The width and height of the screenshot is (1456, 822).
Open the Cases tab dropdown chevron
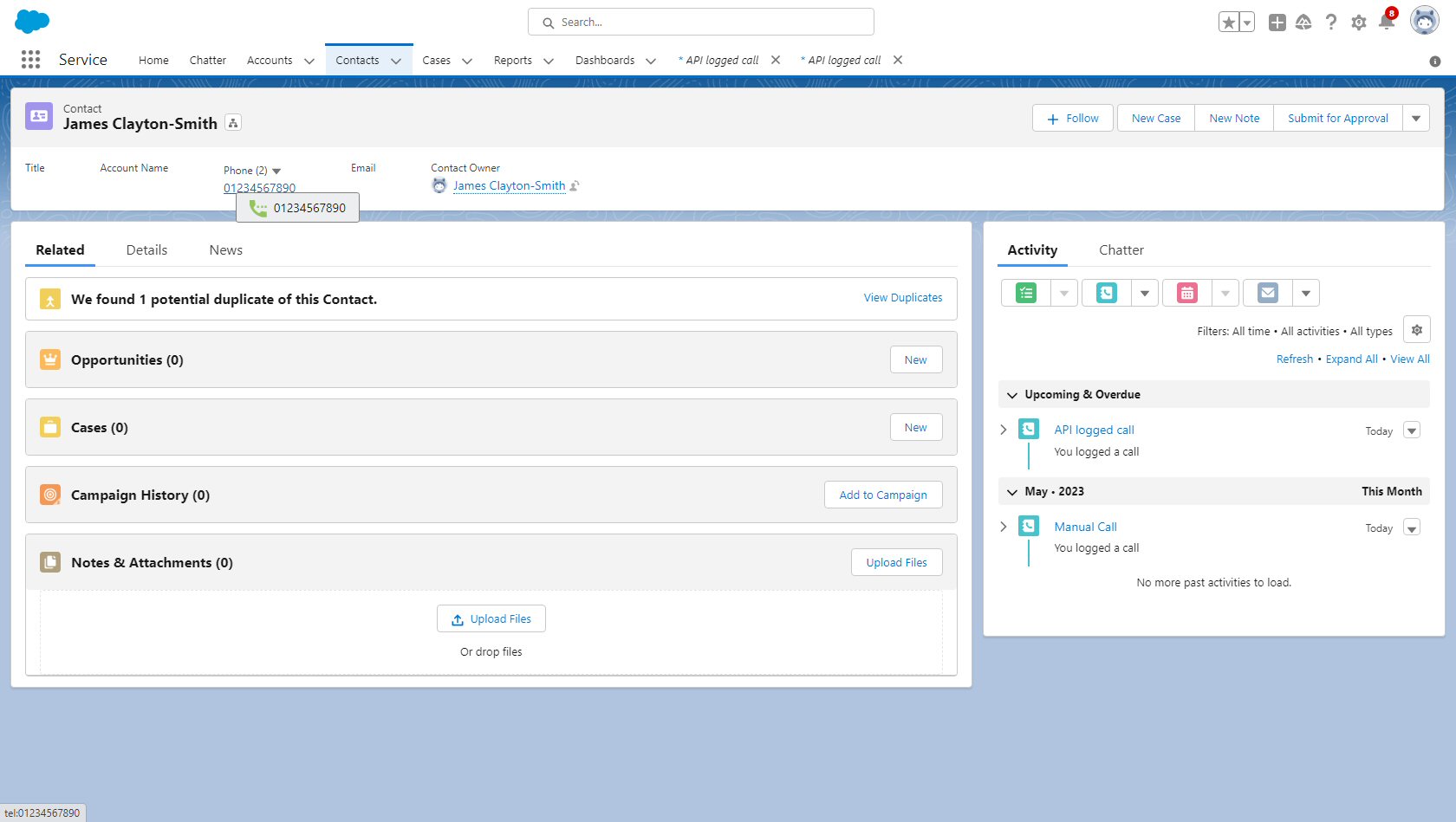[467, 61]
